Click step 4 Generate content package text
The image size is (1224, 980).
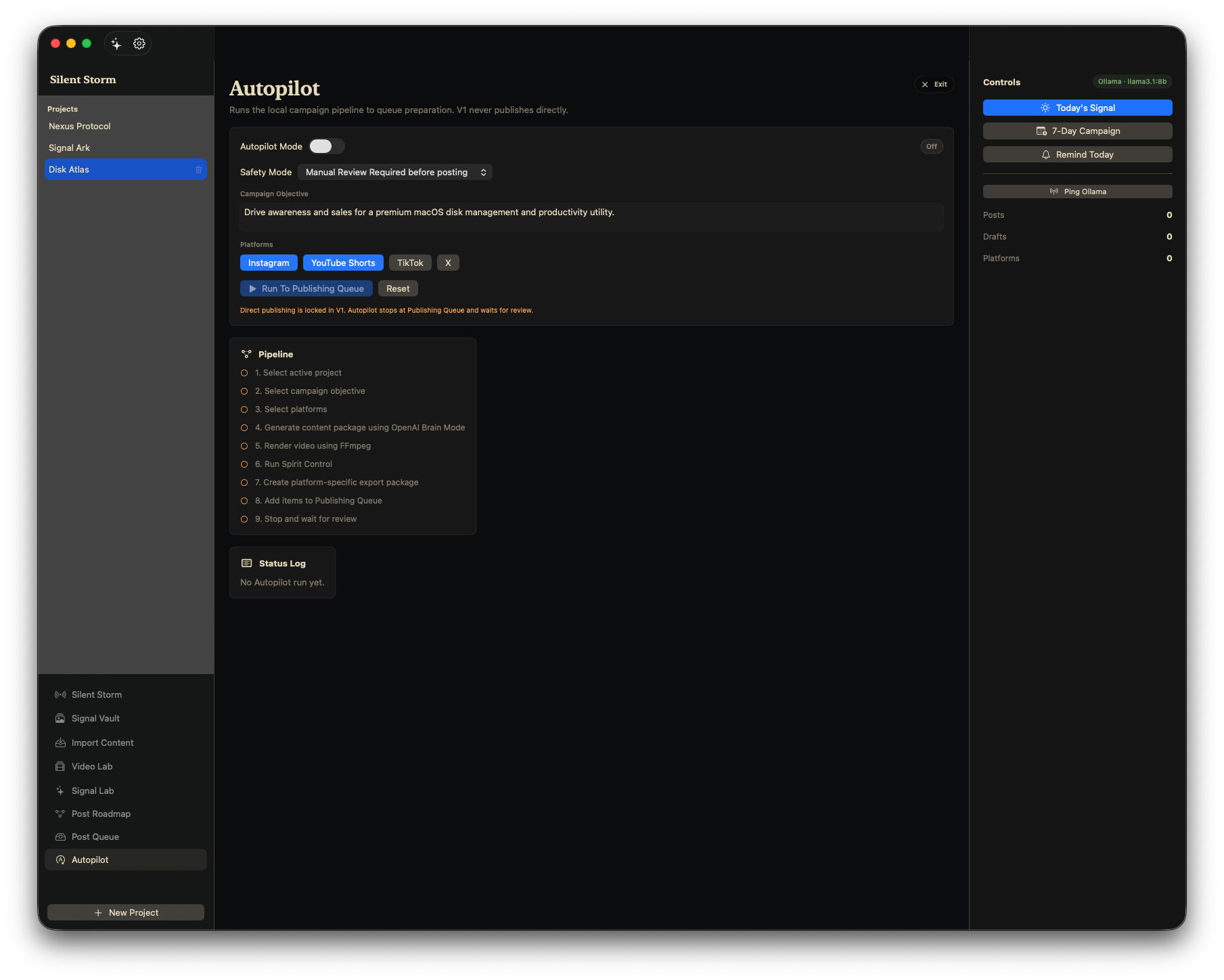(360, 428)
